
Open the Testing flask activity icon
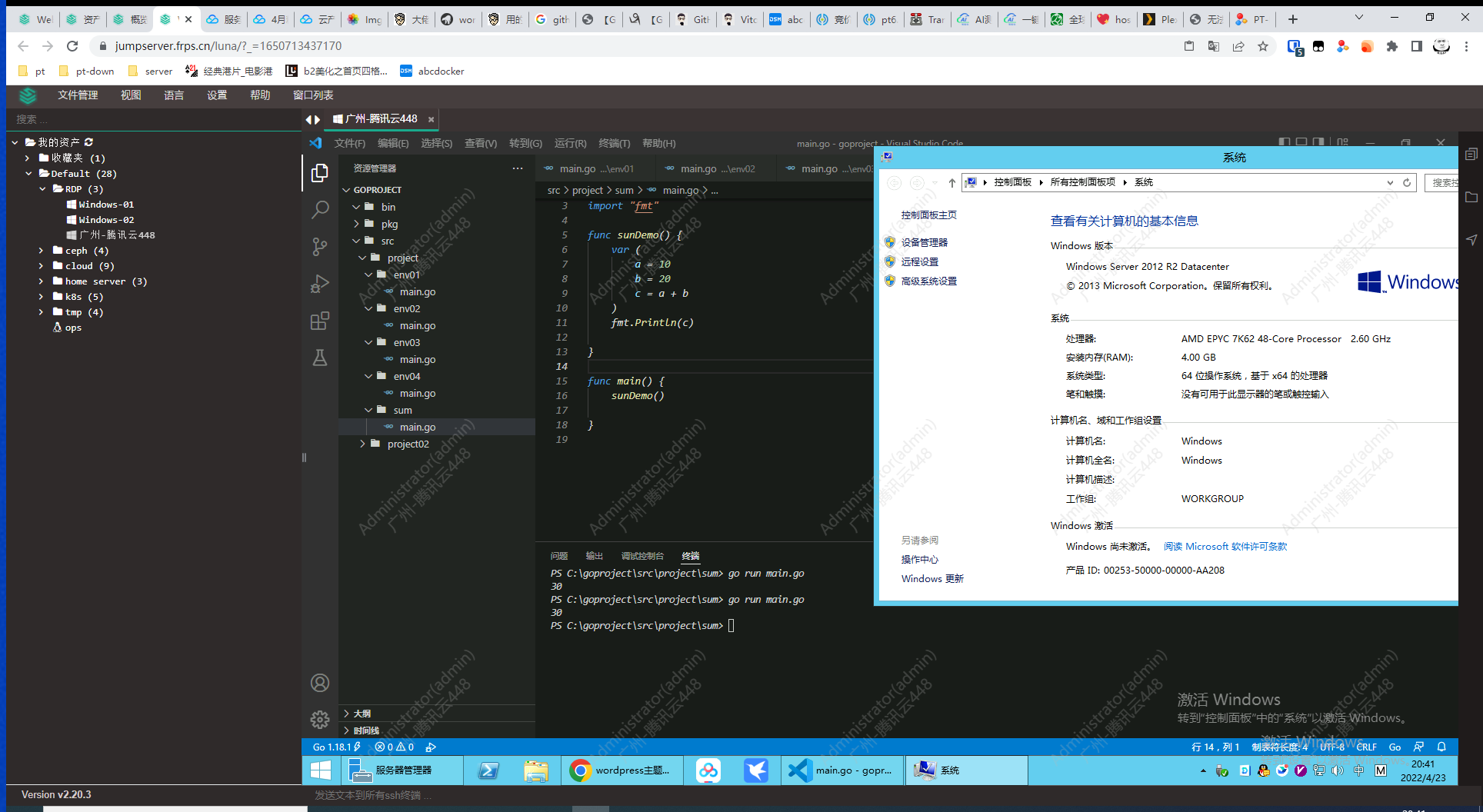(320, 358)
